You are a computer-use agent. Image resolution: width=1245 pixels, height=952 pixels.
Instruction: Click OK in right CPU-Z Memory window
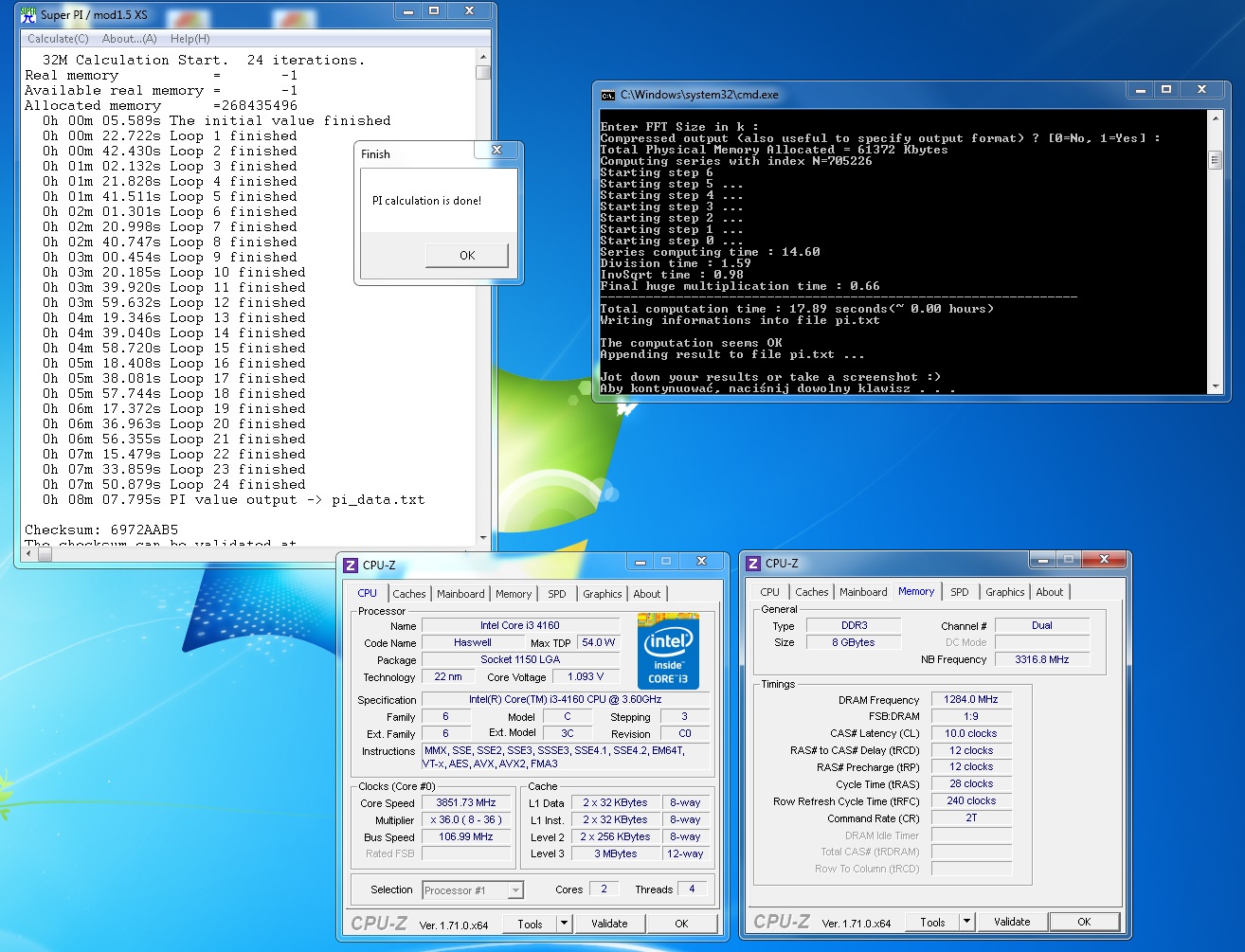click(x=1084, y=922)
